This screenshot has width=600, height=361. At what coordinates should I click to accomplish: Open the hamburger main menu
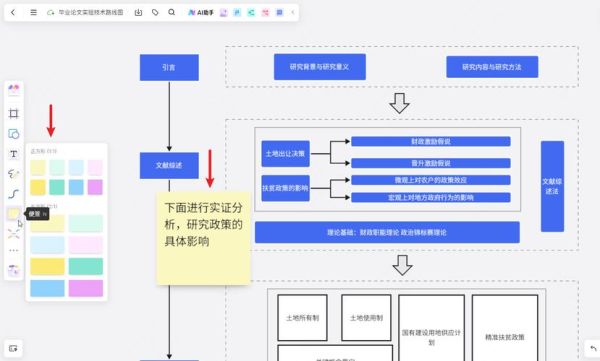point(34,12)
